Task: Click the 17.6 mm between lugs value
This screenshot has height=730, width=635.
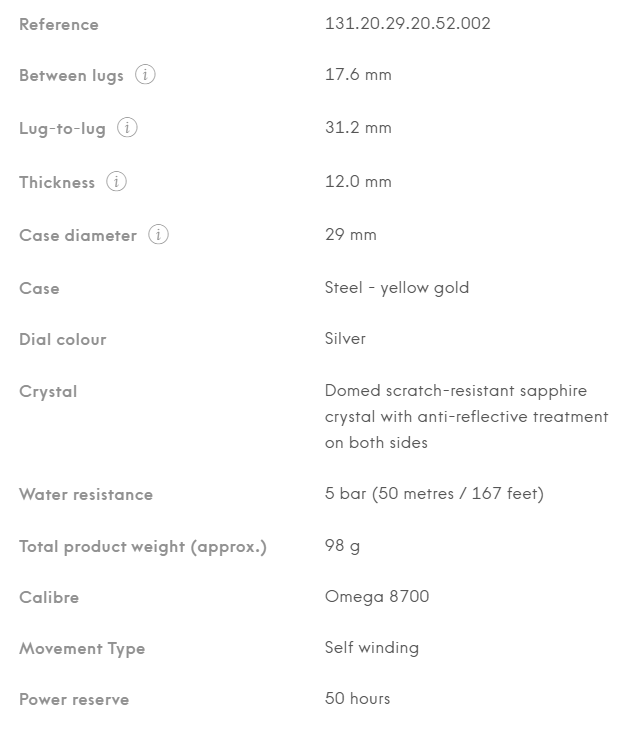Action: (x=358, y=75)
